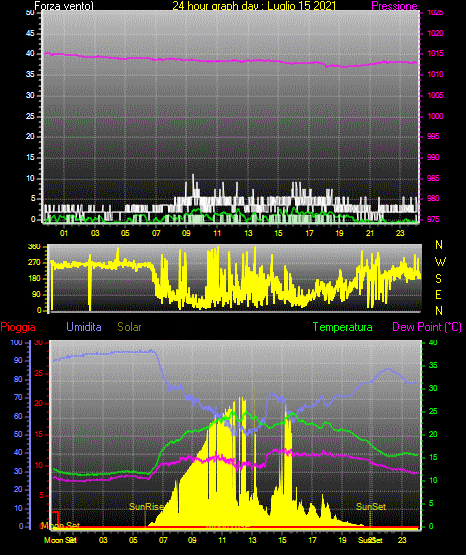The width and height of the screenshot is (466, 555).
Task: Click "90" on the wind direction axis
Action: coord(36,294)
